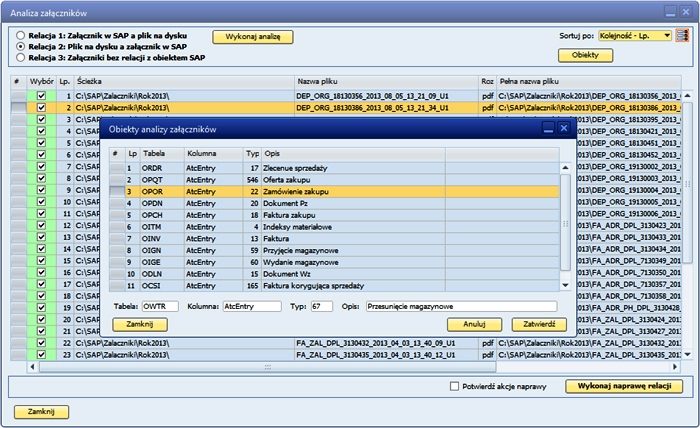Image resolution: width=700 pixels, height=428 pixels.
Task: Select the OPDN Dokument Pz row
Action: [334, 204]
